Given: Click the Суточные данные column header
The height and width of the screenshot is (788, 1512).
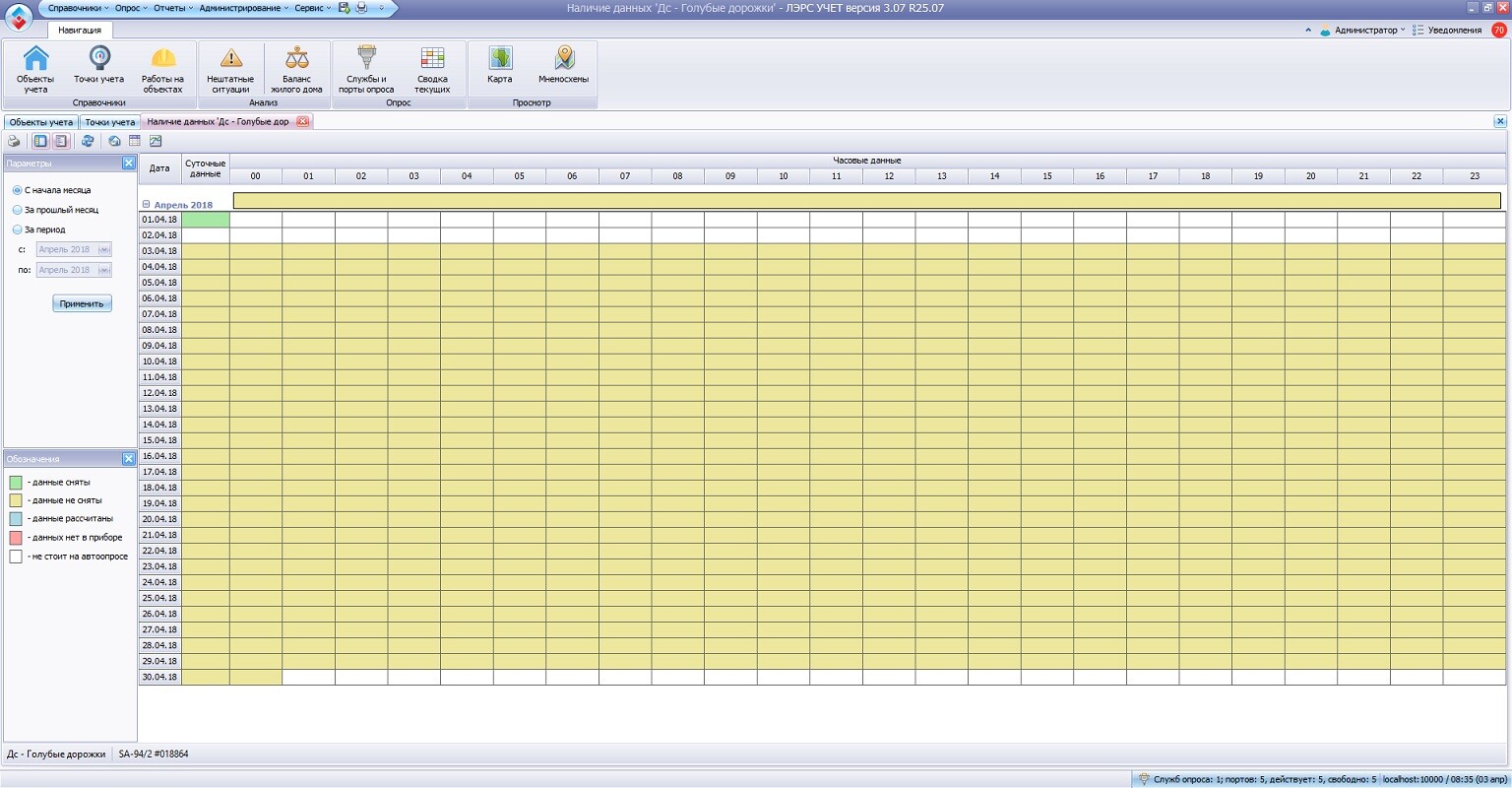Looking at the screenshot, I should point(206,168).
